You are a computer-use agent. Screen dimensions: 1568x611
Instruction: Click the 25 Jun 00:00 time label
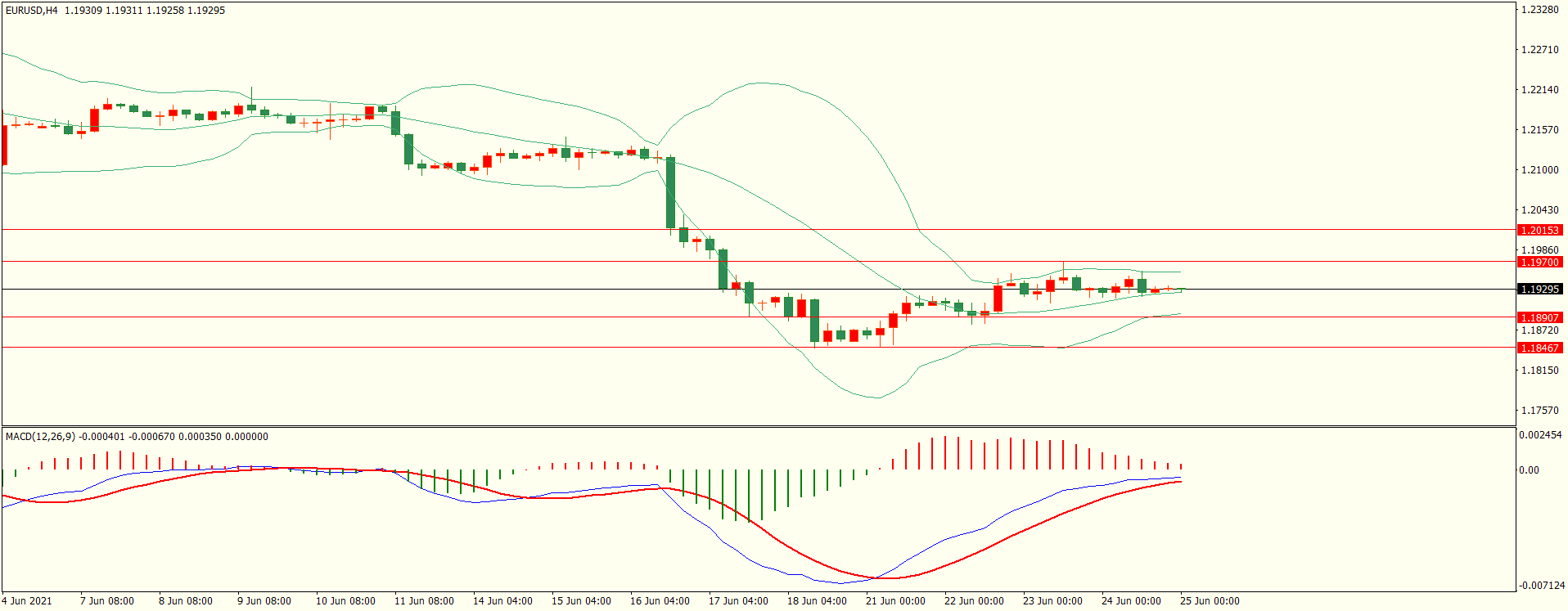coord(1210,601)
